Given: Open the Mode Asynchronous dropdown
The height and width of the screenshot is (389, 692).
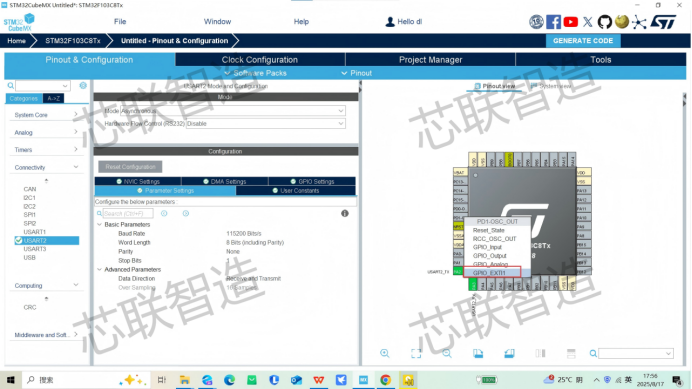Looking at the screenshot, I should tap(233, 111).
